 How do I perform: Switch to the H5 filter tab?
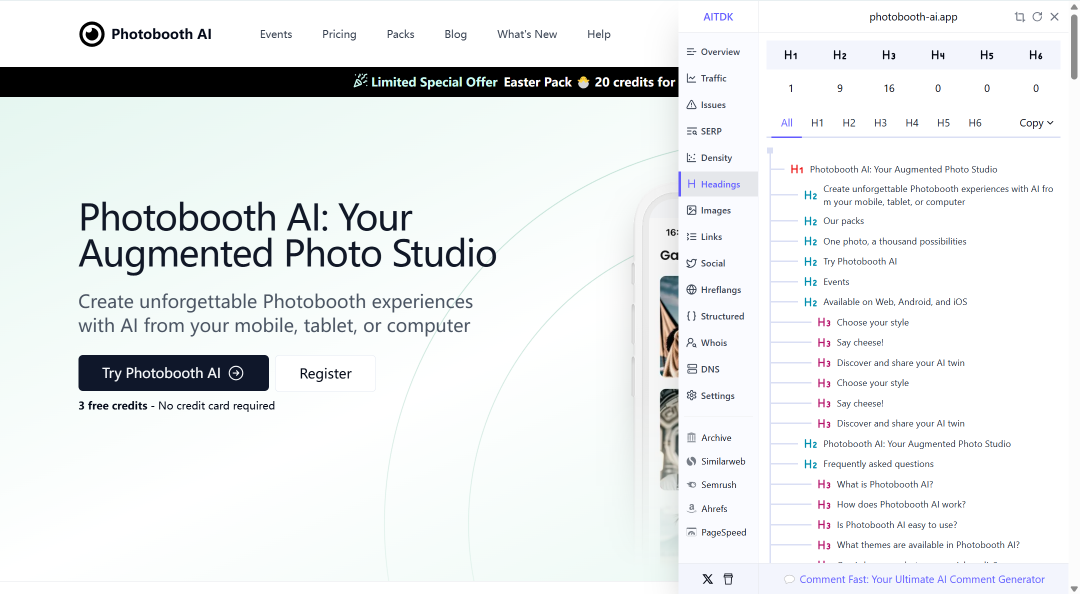point(943,123)
